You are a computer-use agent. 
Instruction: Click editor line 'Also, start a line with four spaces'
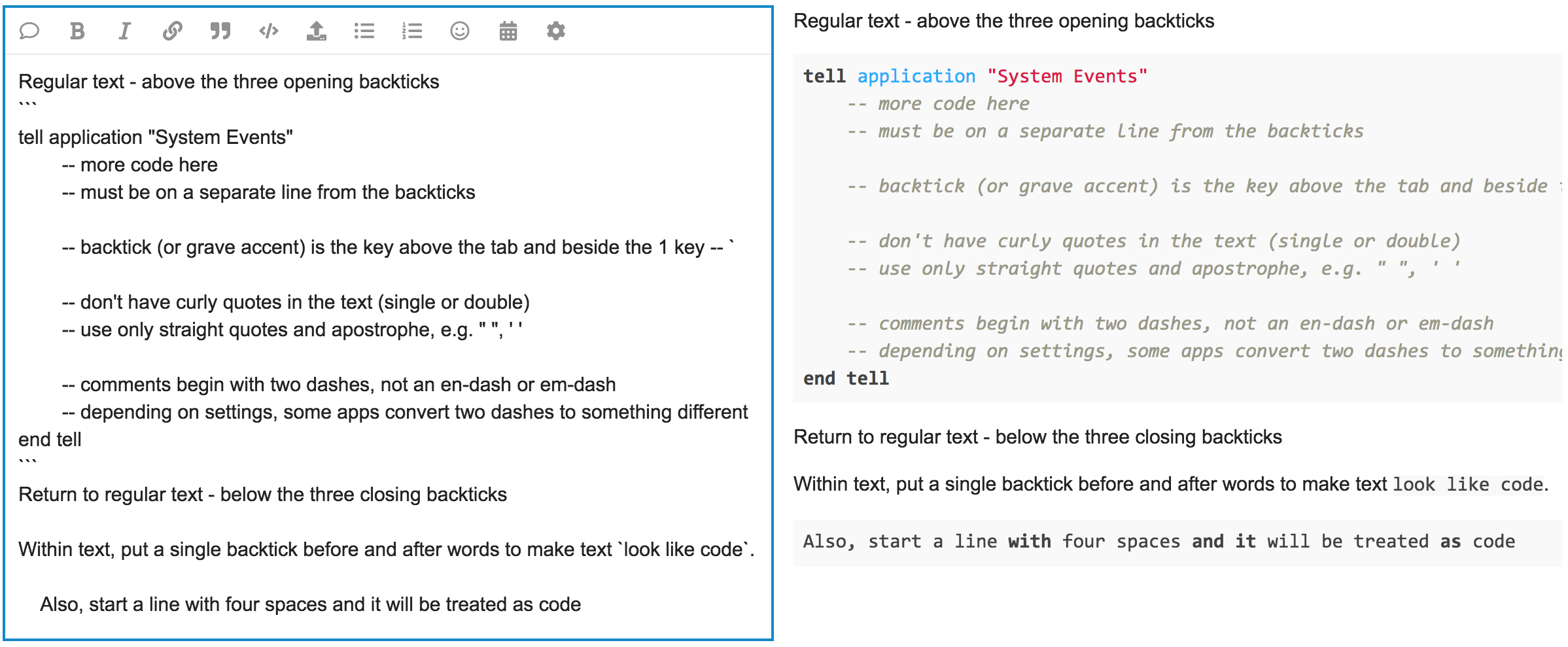[311, 604]
